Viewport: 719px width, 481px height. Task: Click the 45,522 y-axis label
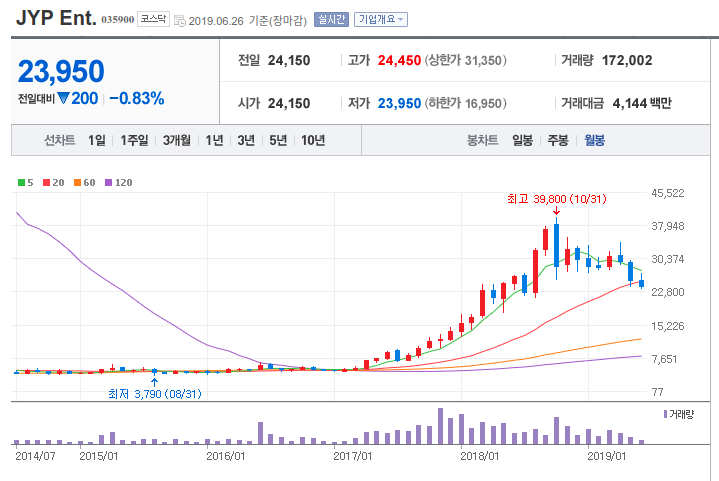(x=668, y=193)
